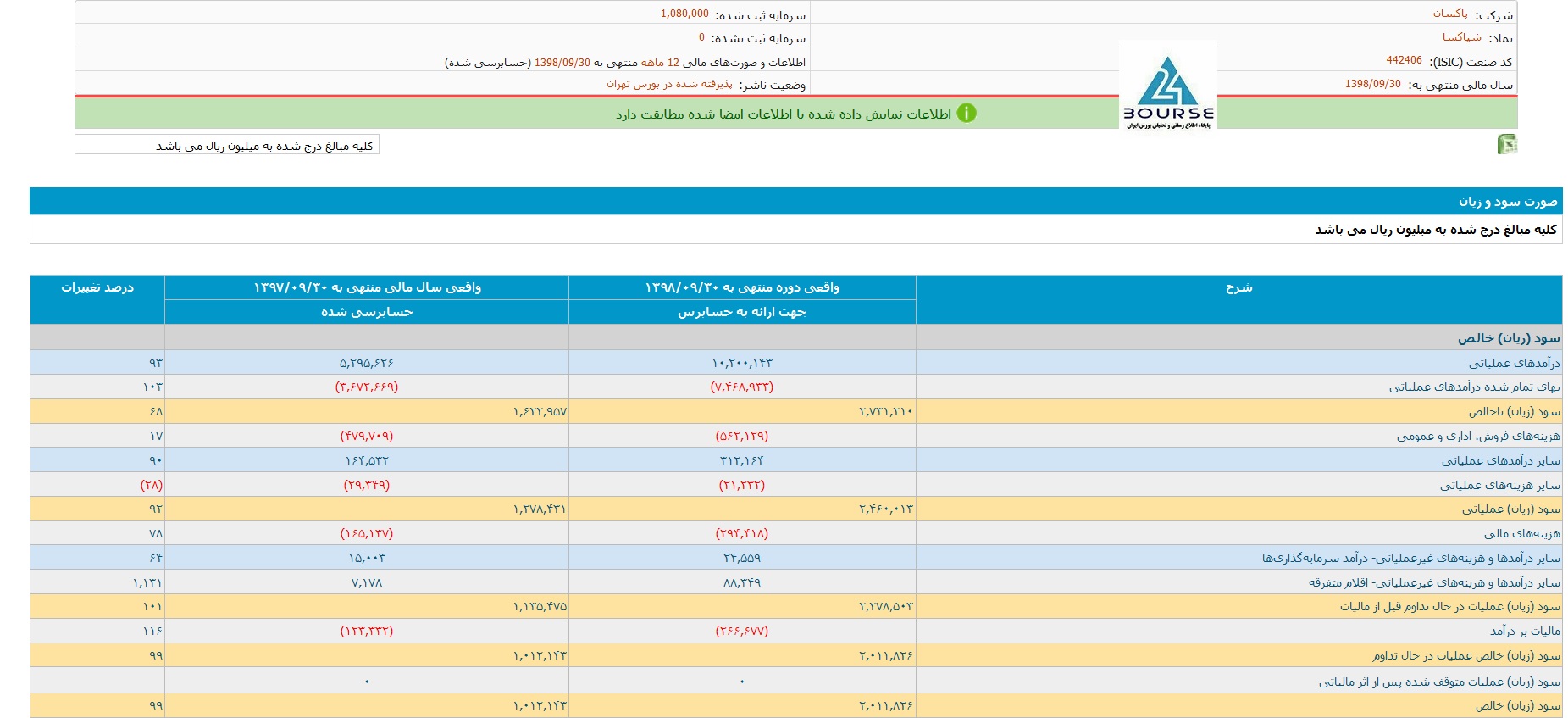This screenshot has height=718, width=1568.
Task: Click column header واقعی سال مالی منتهی به ۱۳۹۷/۰۹/۳۰
Action: [x=367, y=287]
